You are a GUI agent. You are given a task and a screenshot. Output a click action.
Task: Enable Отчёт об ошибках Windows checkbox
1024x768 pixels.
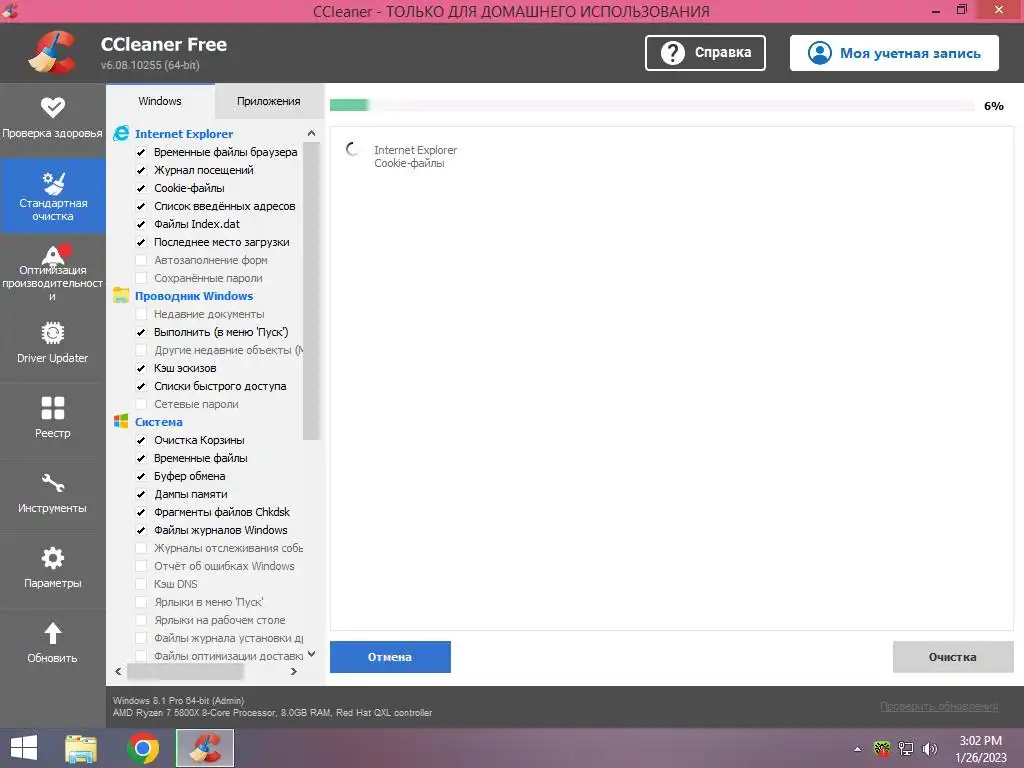141,566
